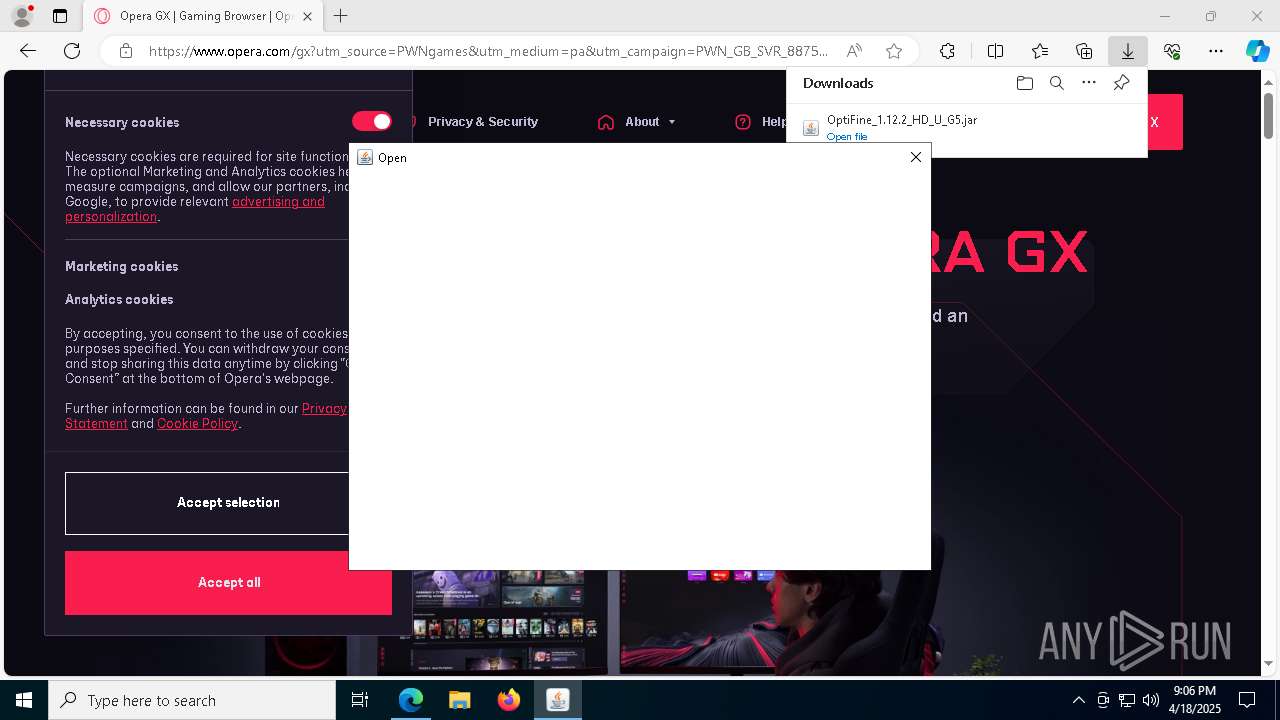Open Task View on taskbar

coord(360,700)
